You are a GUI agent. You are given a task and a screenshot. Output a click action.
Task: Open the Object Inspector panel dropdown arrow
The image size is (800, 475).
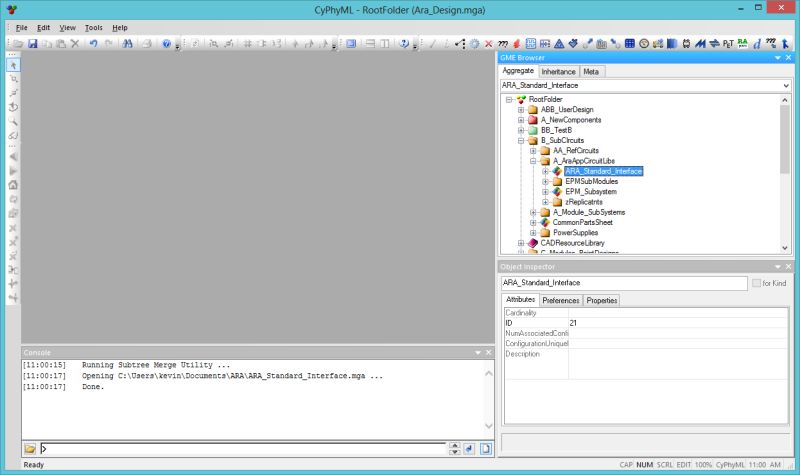pos(778,267)
